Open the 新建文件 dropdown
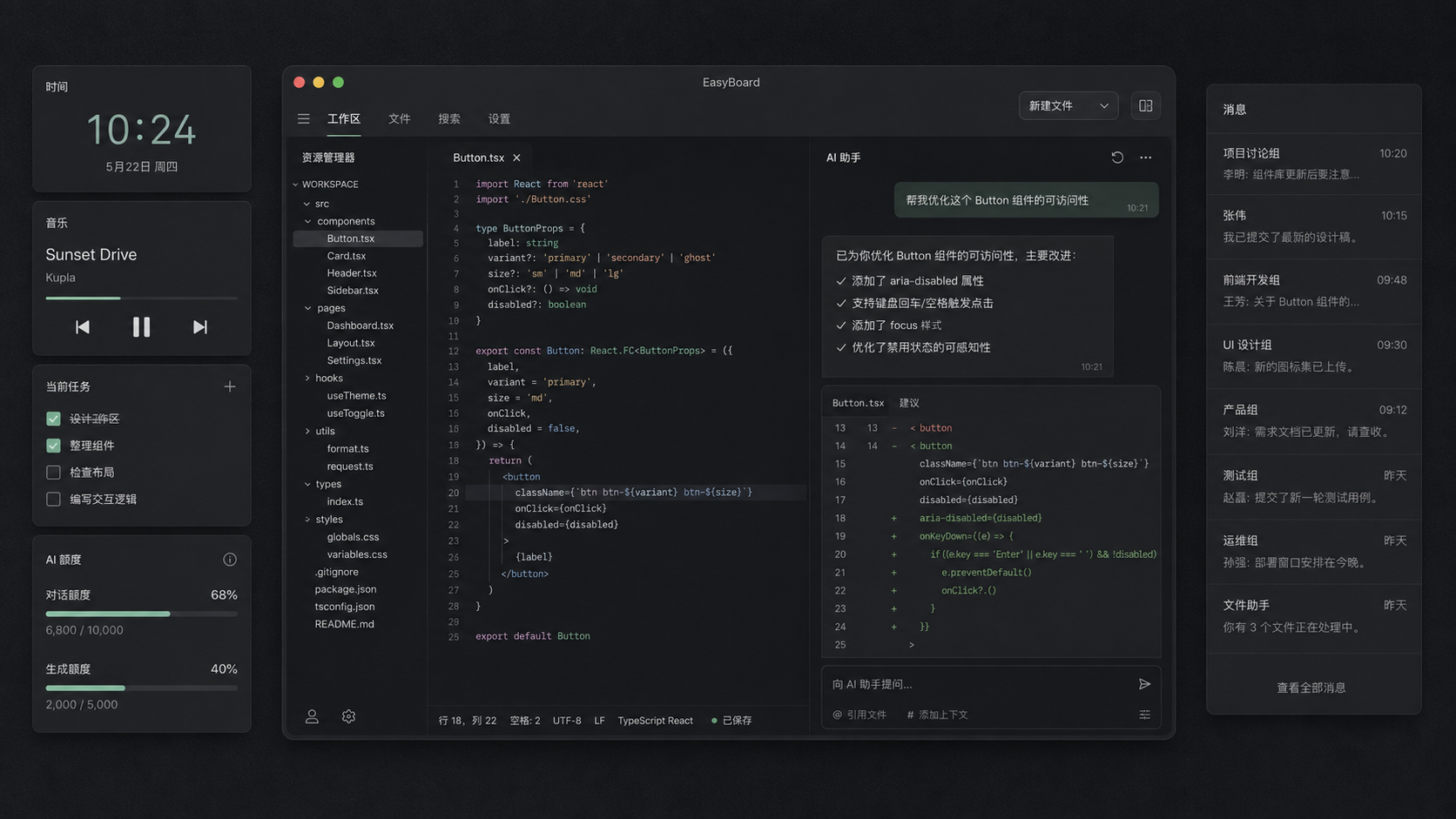1456x819 pixels. point(1068,106)
